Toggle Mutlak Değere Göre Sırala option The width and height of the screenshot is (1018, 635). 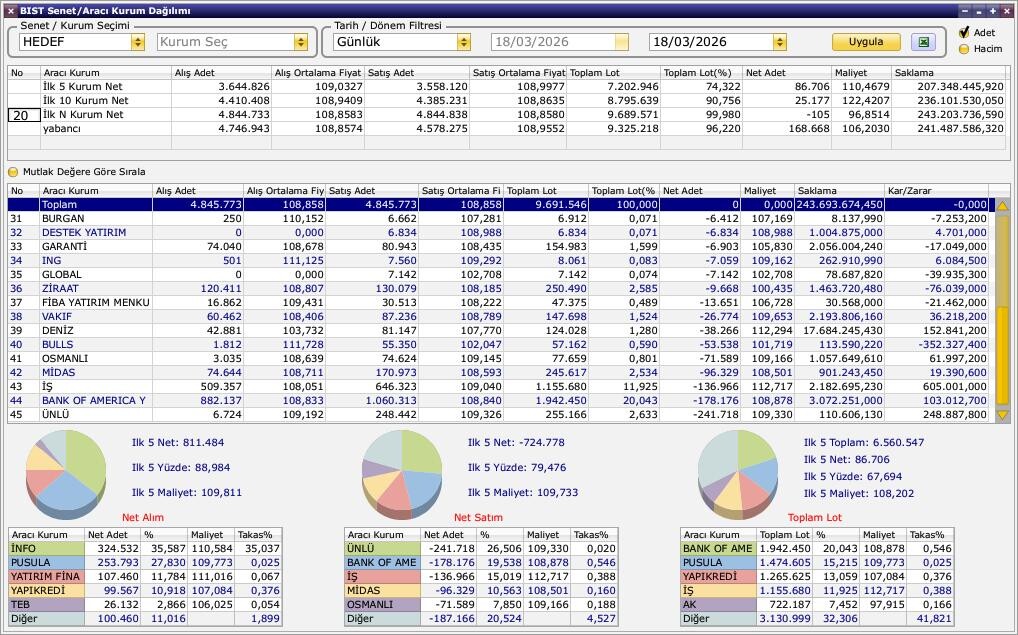pos(14,172)
